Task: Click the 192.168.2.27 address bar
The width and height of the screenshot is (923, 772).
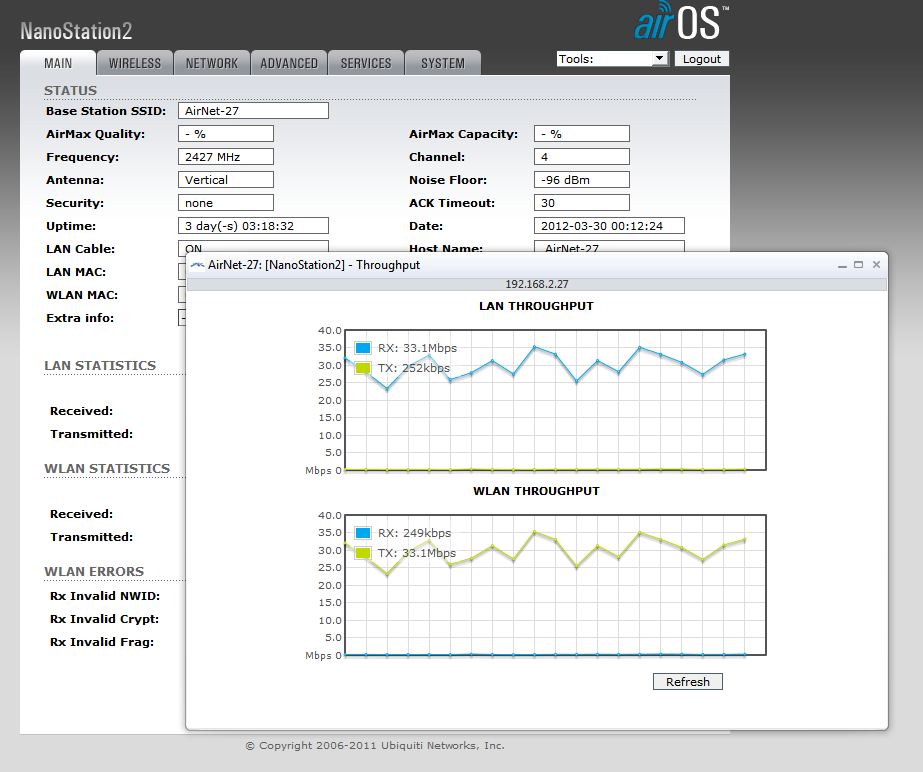Action: pyautogui.click(x=537, y=284)
